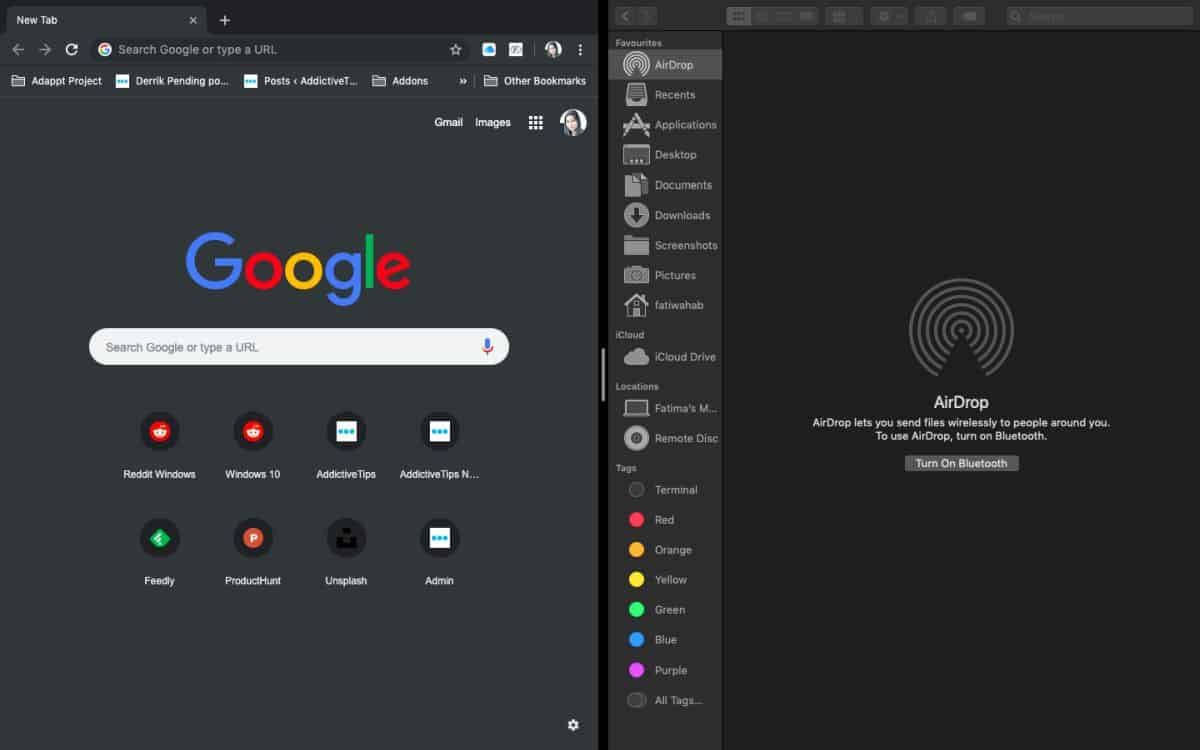Open the Images link

tap(493, 122)
